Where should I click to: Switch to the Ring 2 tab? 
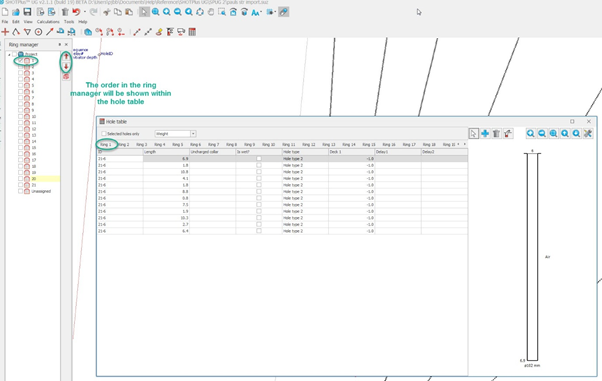point(123,144)
